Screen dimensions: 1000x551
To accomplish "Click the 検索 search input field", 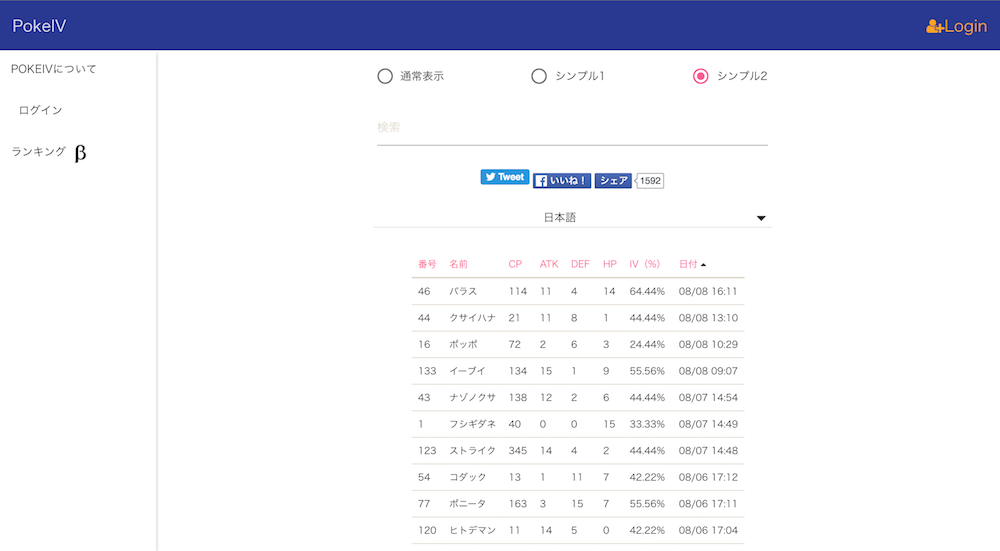I will pyautogui.click(x=572, y=128).
